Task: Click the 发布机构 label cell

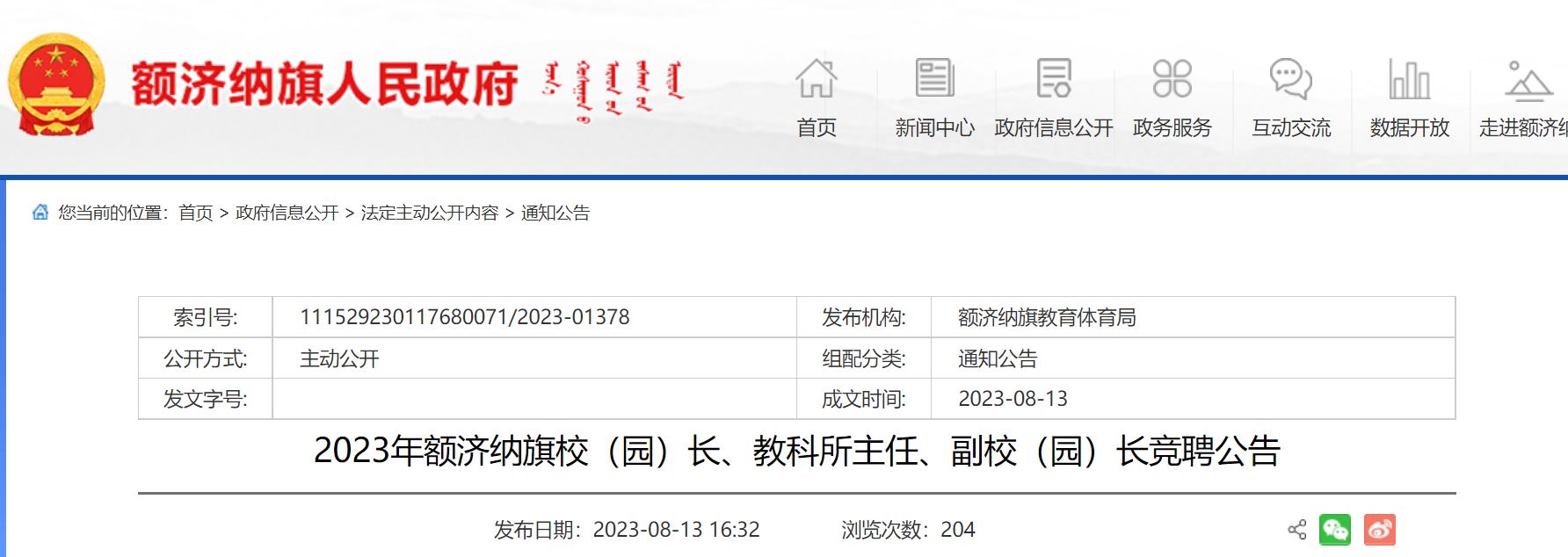Action: coord(864,317)
